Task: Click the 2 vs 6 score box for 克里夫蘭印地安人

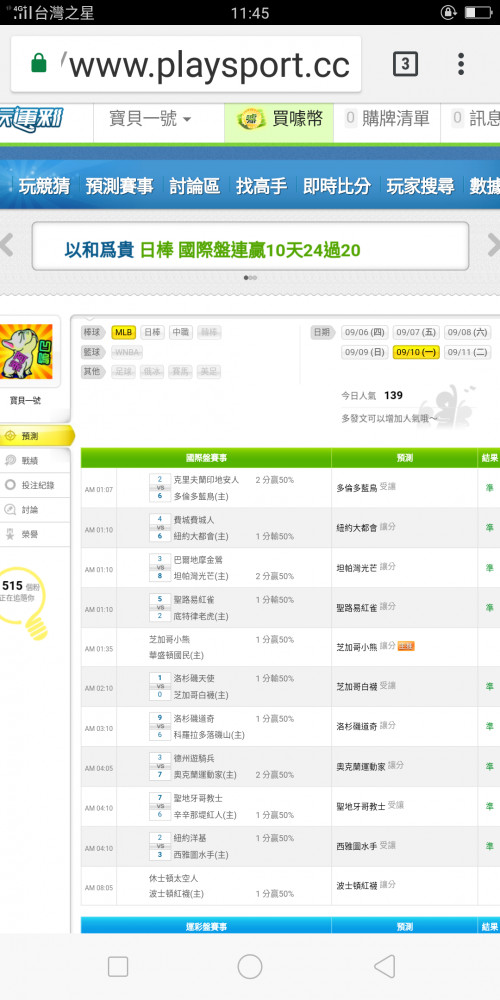Action: (x=160, y=488)
